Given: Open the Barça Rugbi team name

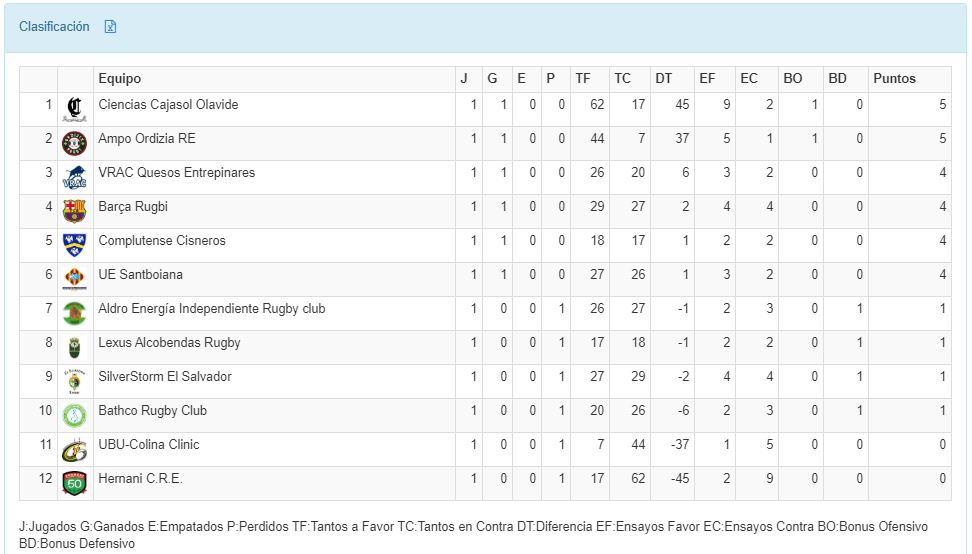Looking at the screenshot, I should (133, 207).
